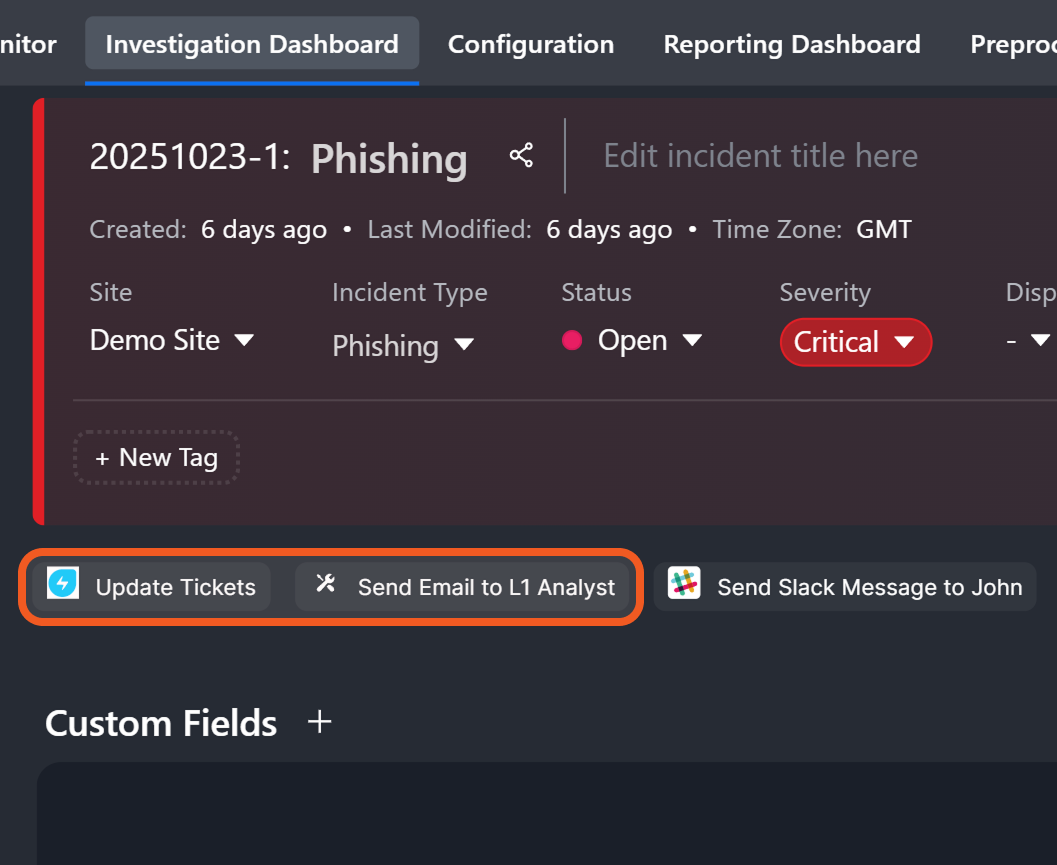The width and height of the screenshot is (1057, 865).
Task: Click the wrench tools icon
Action: coord(325,584)
